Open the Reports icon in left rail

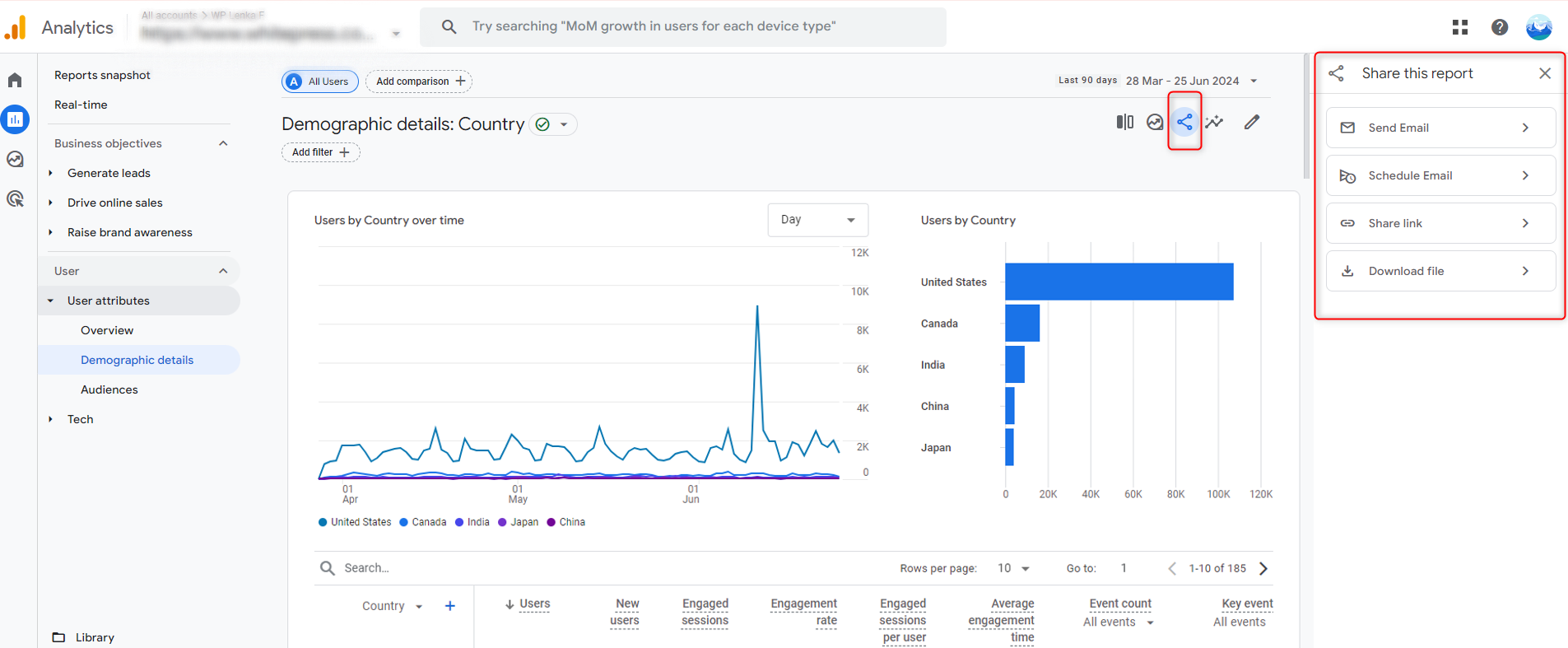coord(15,119)
